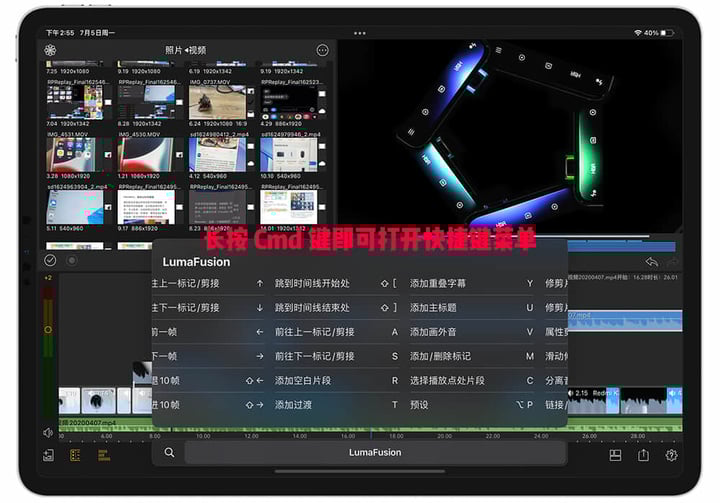The height and width of the screenshot is (503, 720).
Task: Adjust the yellow audio level handle
Action: pos(48,329)
